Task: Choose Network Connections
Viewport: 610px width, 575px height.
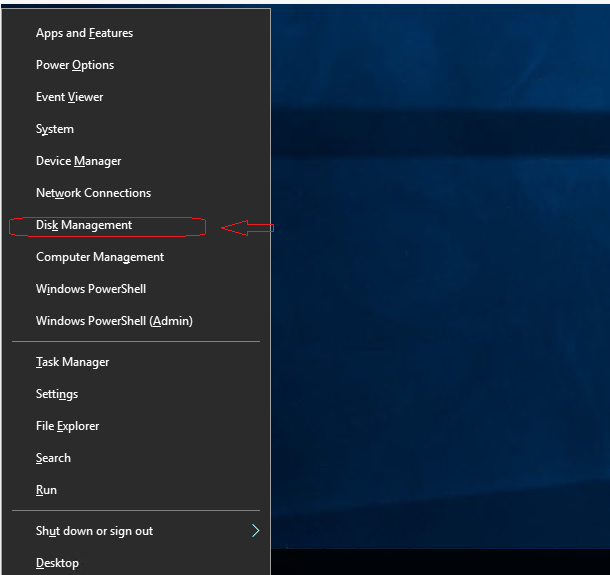Action: 136,193
